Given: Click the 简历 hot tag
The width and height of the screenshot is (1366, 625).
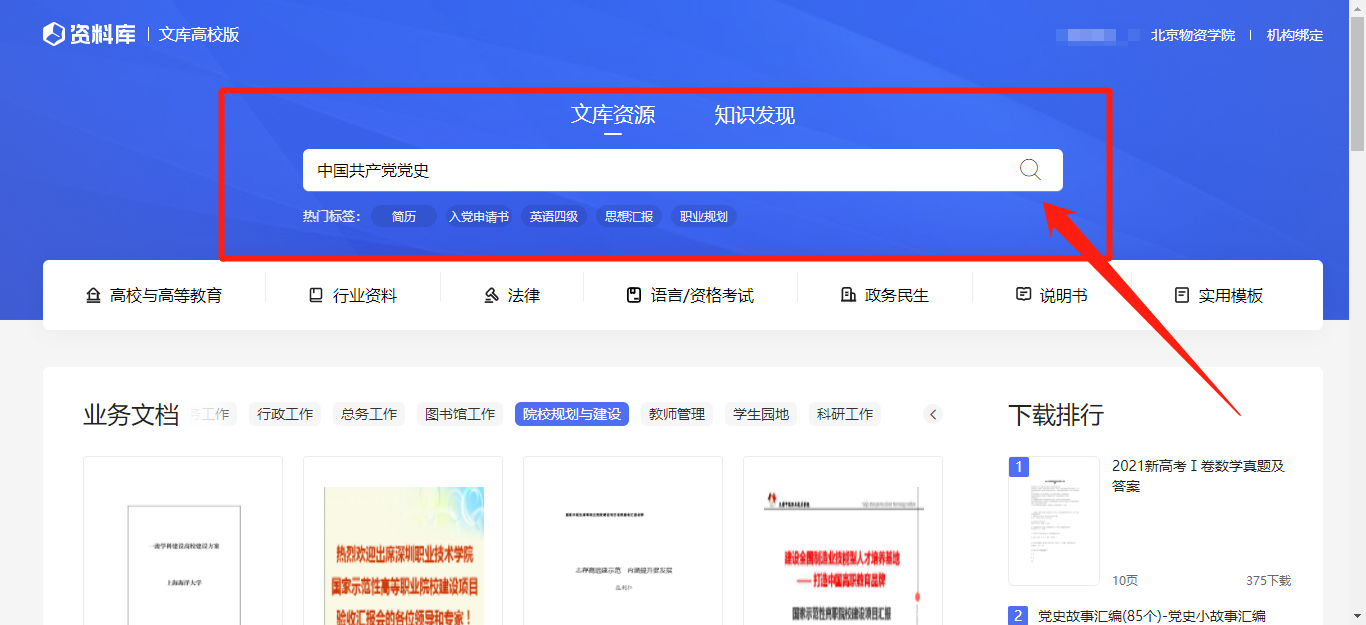Looking at the screenshot, I should 404,216.
